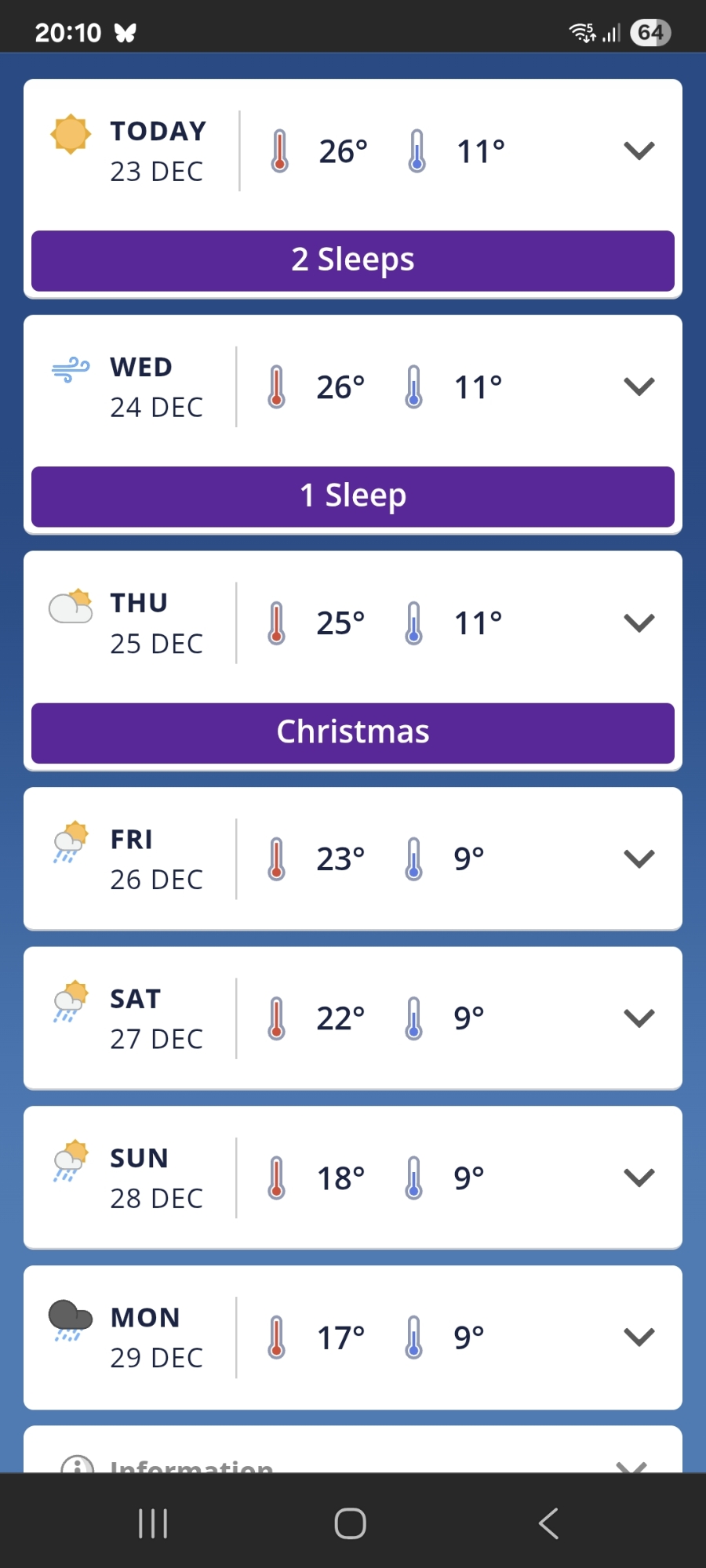This screenshot has height=1568, width=706.
Task: Select the SUN 28 DEC day label
Action: coord(156,1178)
